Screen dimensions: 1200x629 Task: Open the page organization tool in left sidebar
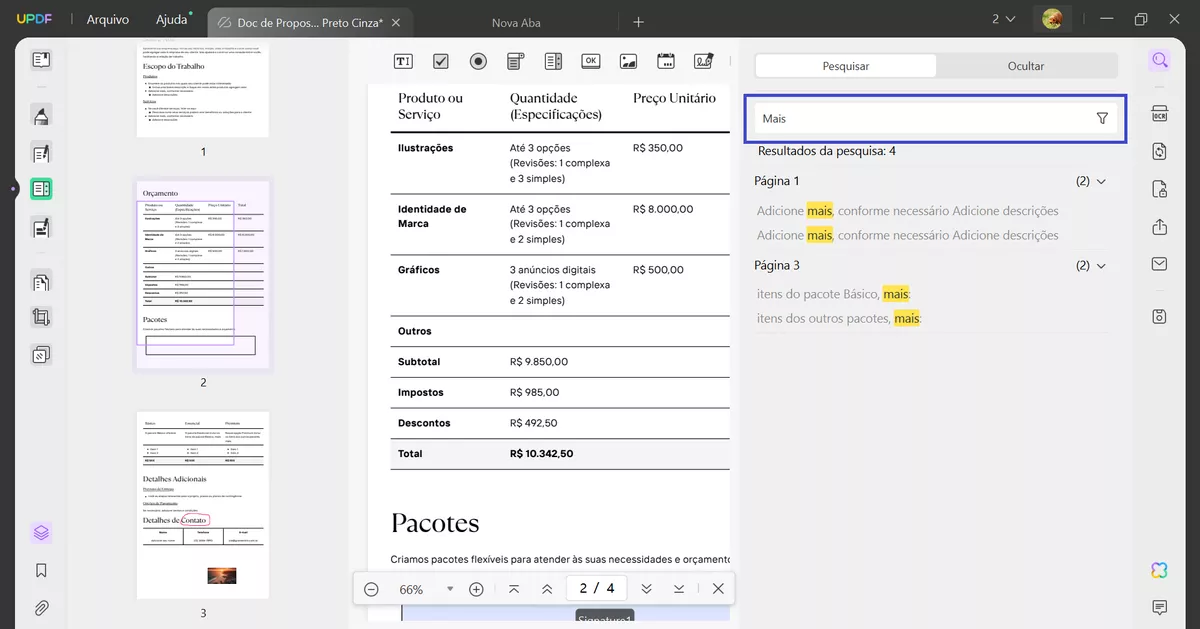click(41, 281)
